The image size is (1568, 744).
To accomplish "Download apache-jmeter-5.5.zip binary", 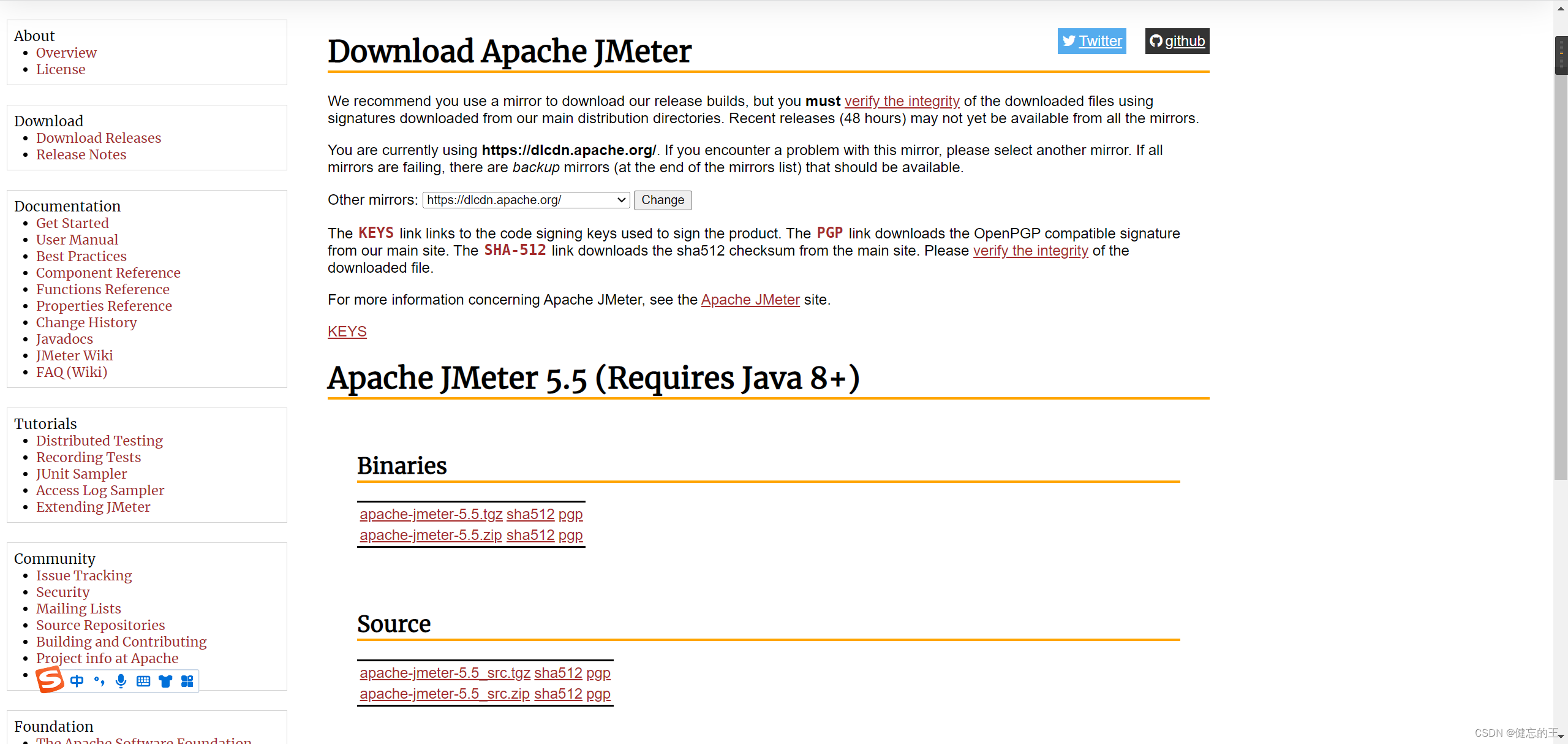I will click(431, 535).
